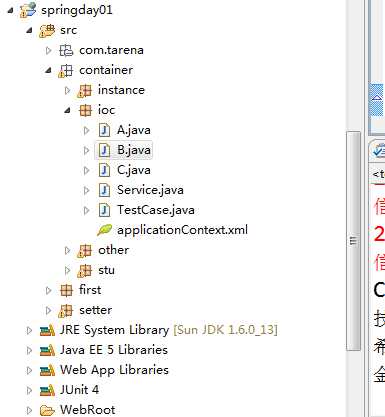Collapse the container package node
The height and width of the screenshot is (417, 385).
49,70
